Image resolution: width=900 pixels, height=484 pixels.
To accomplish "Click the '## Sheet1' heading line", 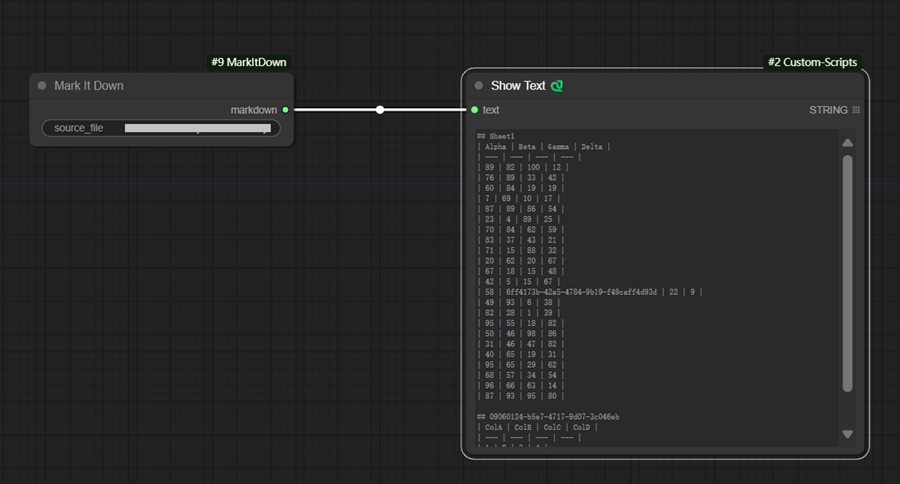I will click(495, 136).
